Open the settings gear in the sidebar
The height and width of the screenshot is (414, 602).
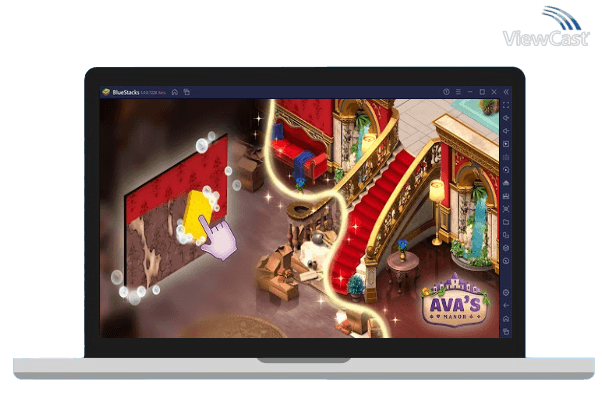506,293
